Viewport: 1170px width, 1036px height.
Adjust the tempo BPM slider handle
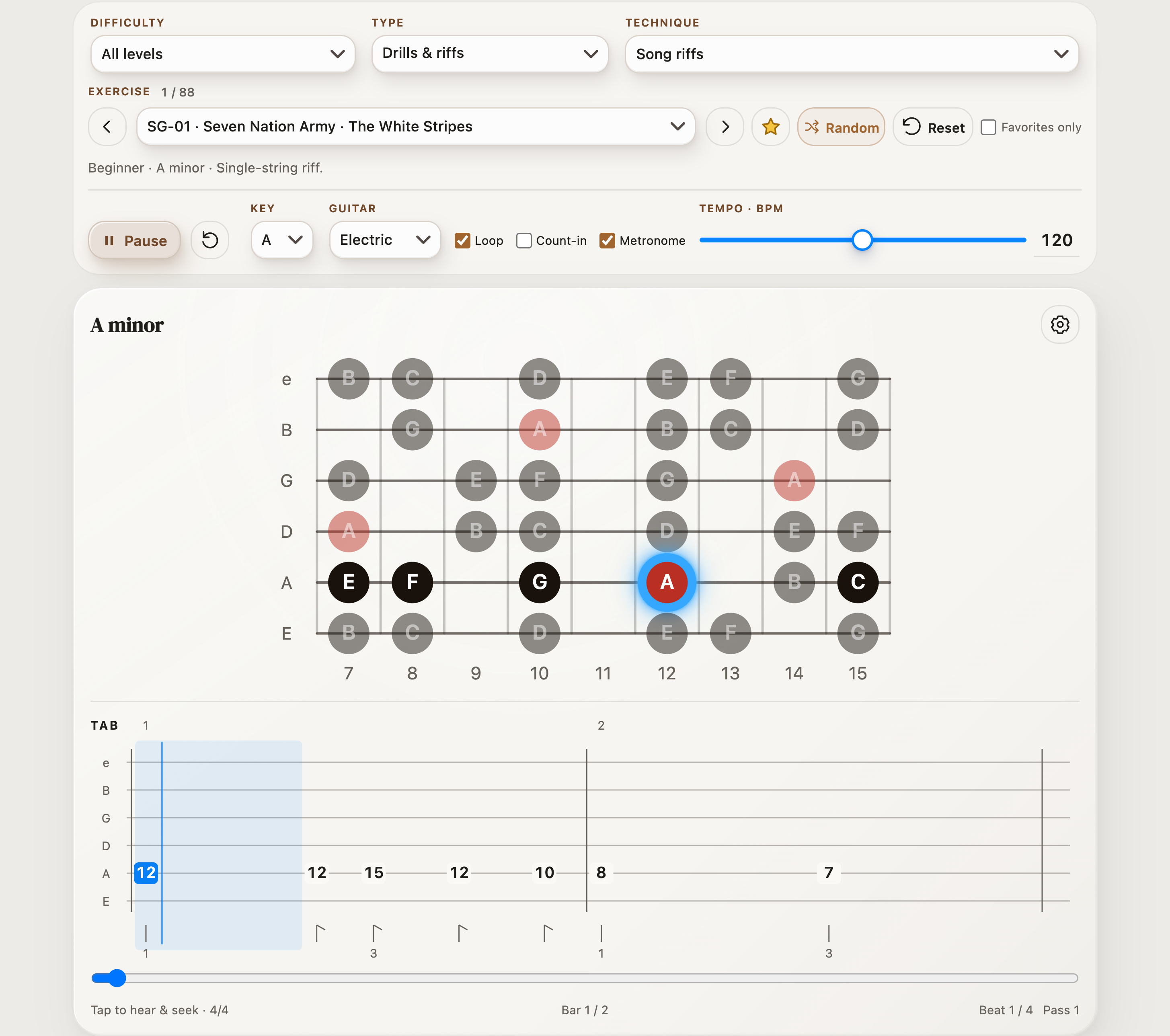pos(862,240)
